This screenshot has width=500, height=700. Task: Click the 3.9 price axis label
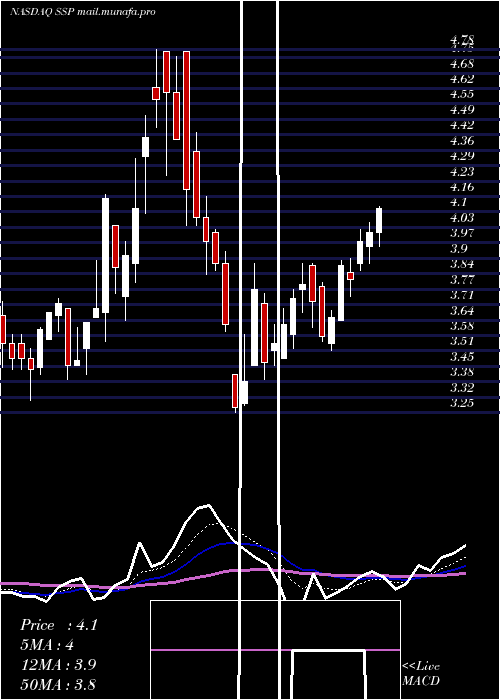point(458,249)
